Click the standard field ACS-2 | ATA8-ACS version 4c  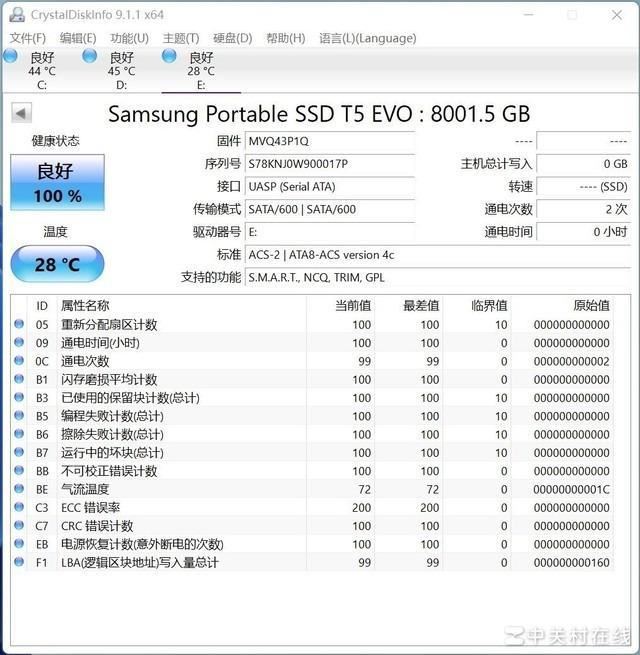tap(437, 254)
